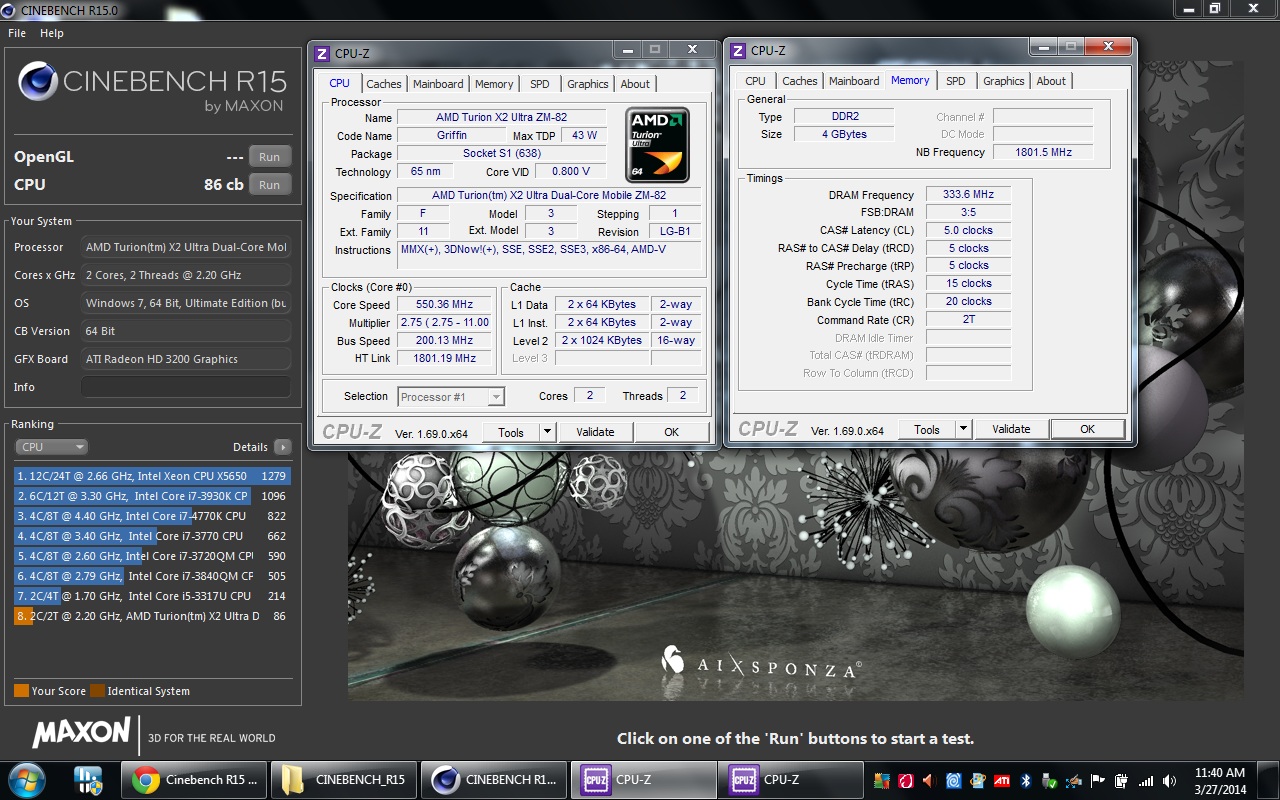Viewport: 1280px width, 800px height.
Task: Open the Cinebench Help menu
Action: 52,33
